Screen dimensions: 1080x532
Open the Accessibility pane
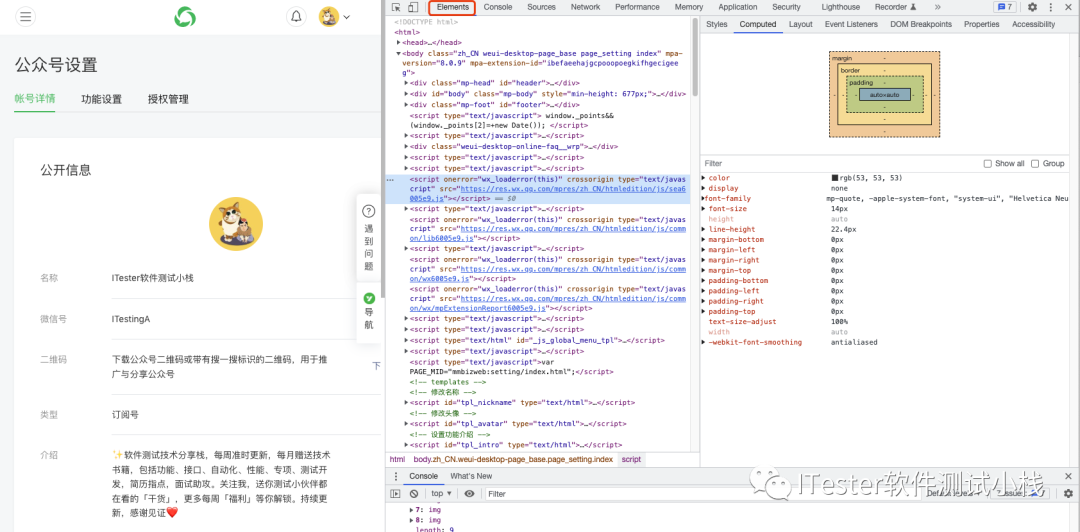[1033, 24]
